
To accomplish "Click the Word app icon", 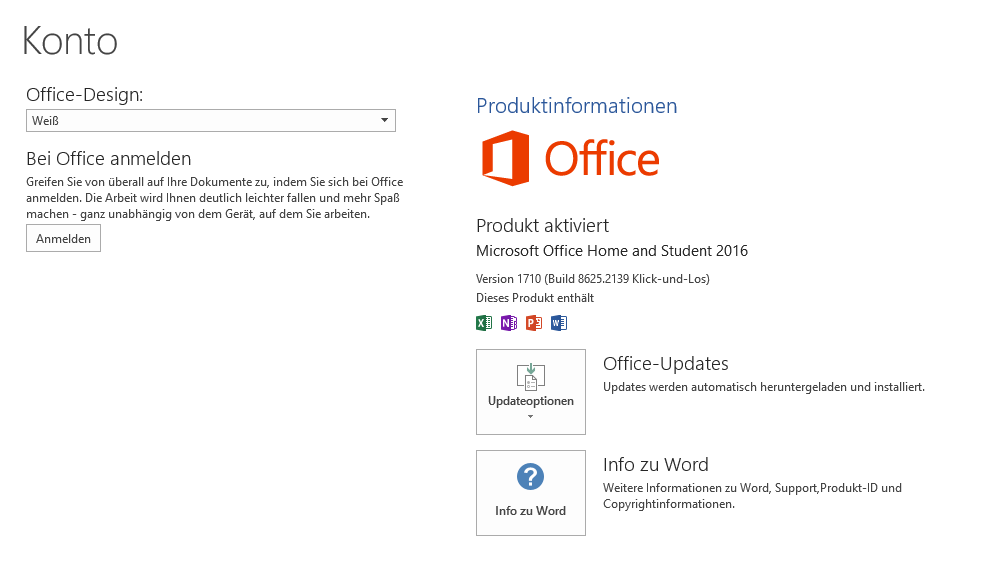I will click(559, 323).
